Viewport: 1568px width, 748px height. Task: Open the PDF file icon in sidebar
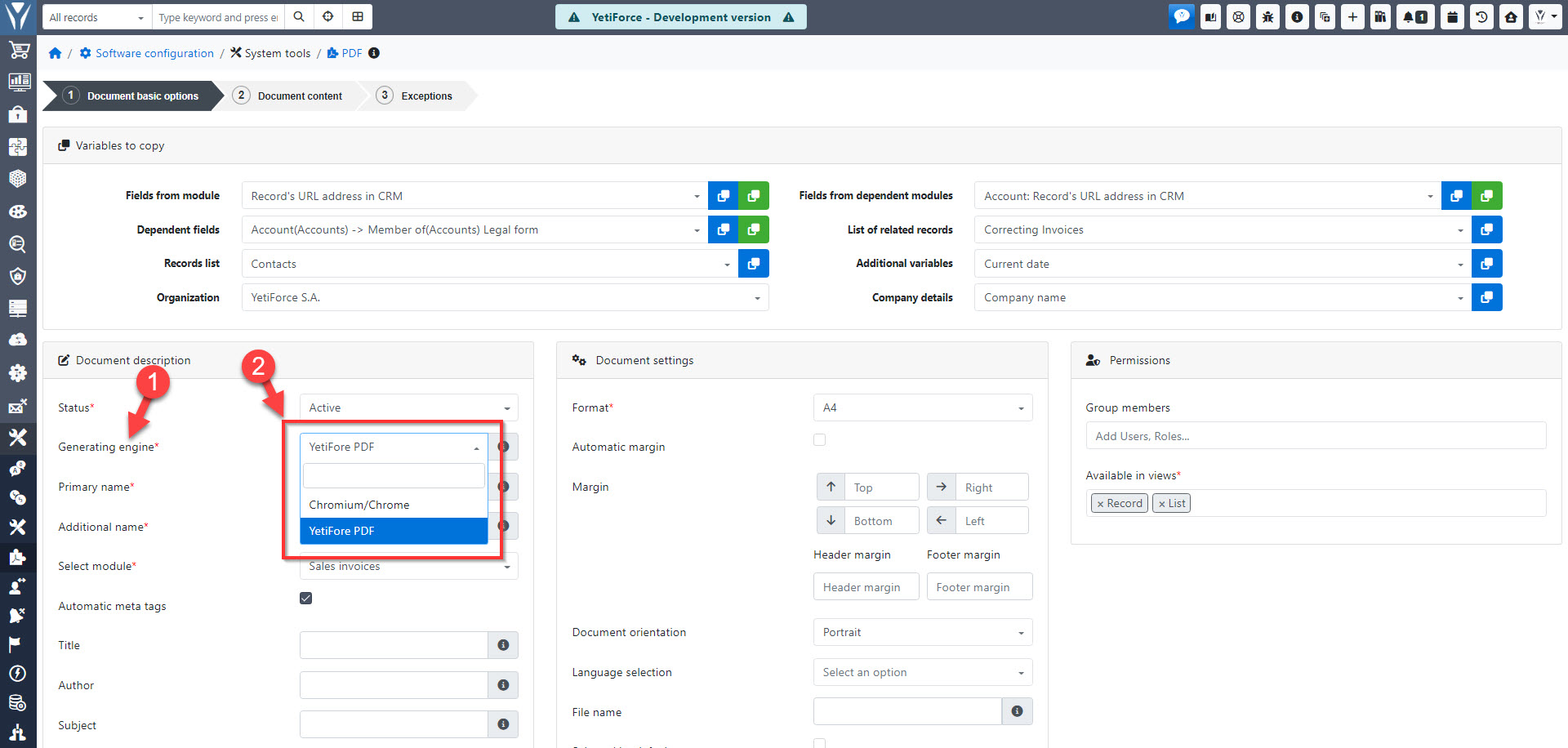pos(18,558)
